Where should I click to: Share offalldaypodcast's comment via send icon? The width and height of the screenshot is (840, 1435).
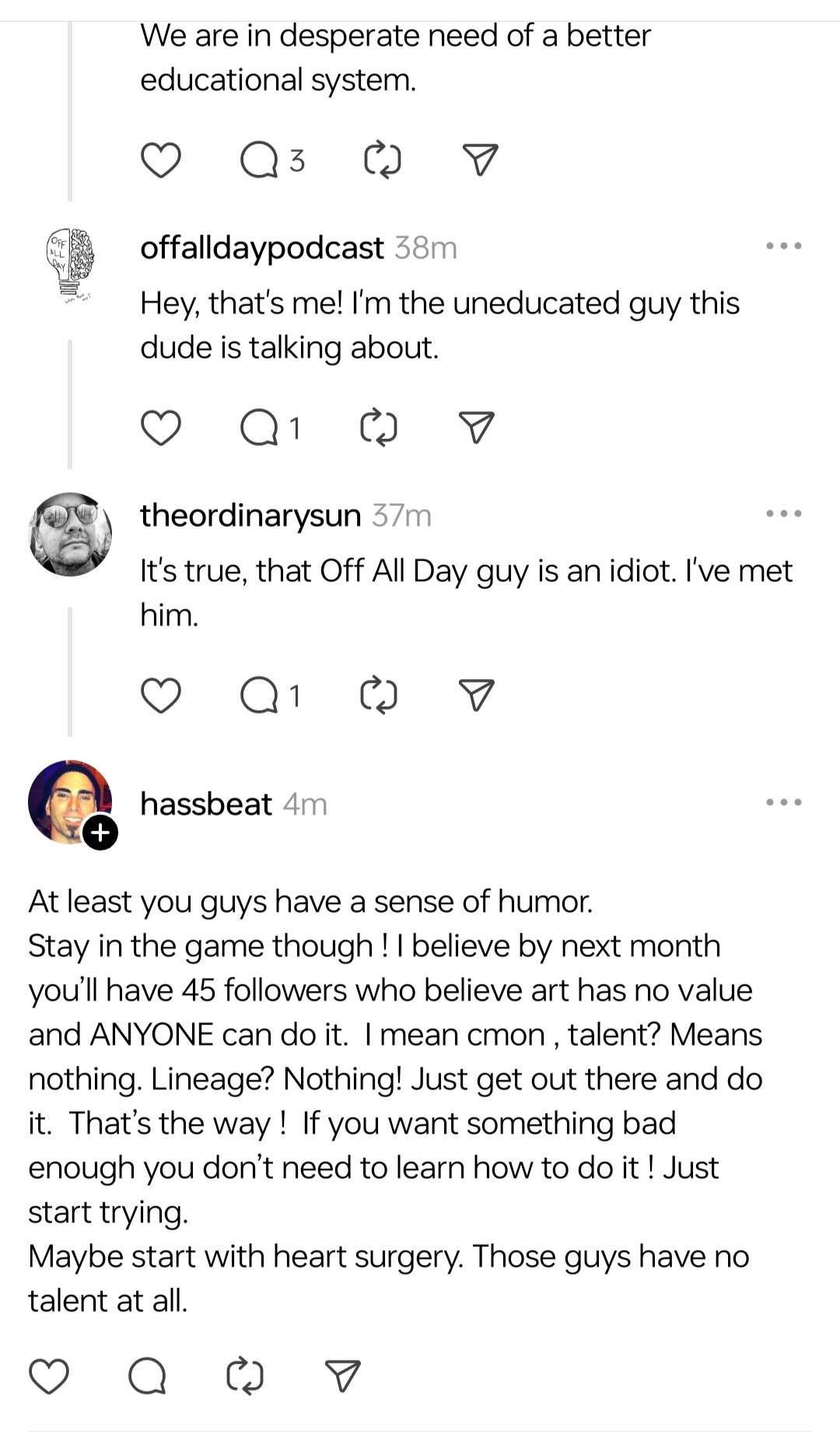coord(477,427)
